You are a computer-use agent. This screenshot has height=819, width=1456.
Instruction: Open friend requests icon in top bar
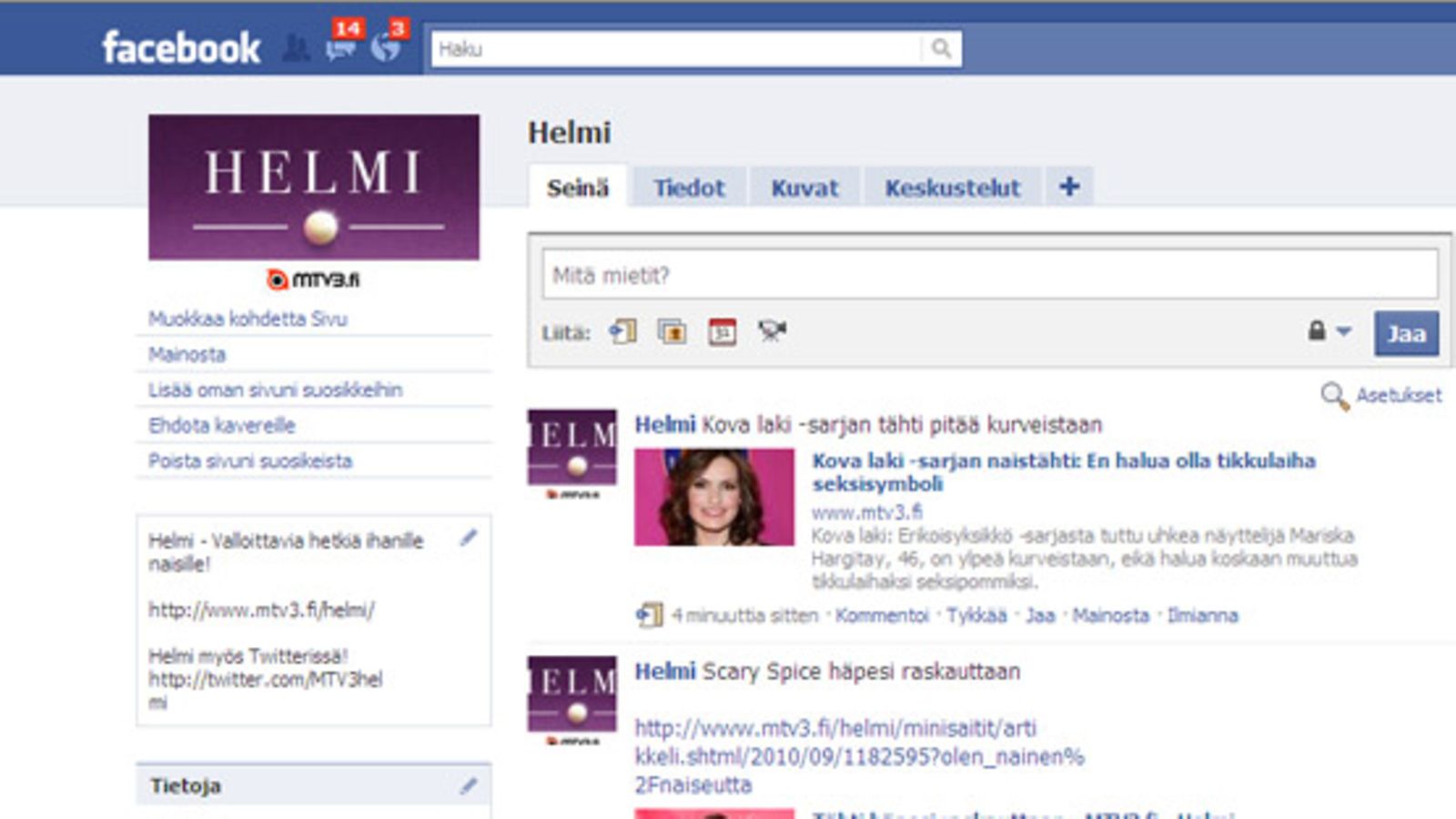point(296,47)
